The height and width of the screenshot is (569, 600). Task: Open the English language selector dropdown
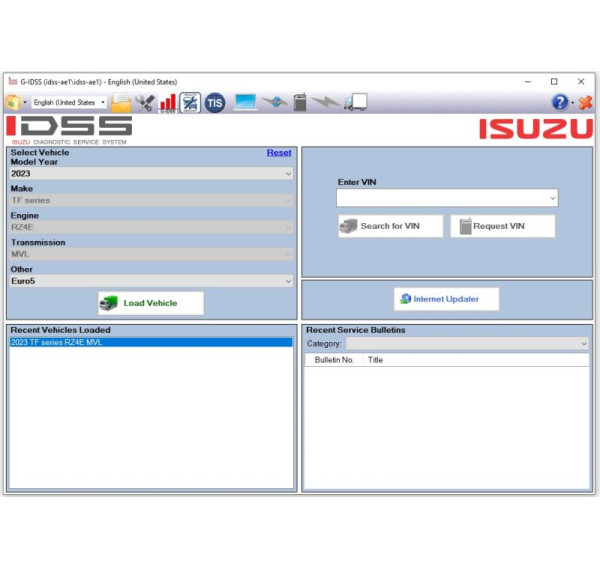coord(69,102)
